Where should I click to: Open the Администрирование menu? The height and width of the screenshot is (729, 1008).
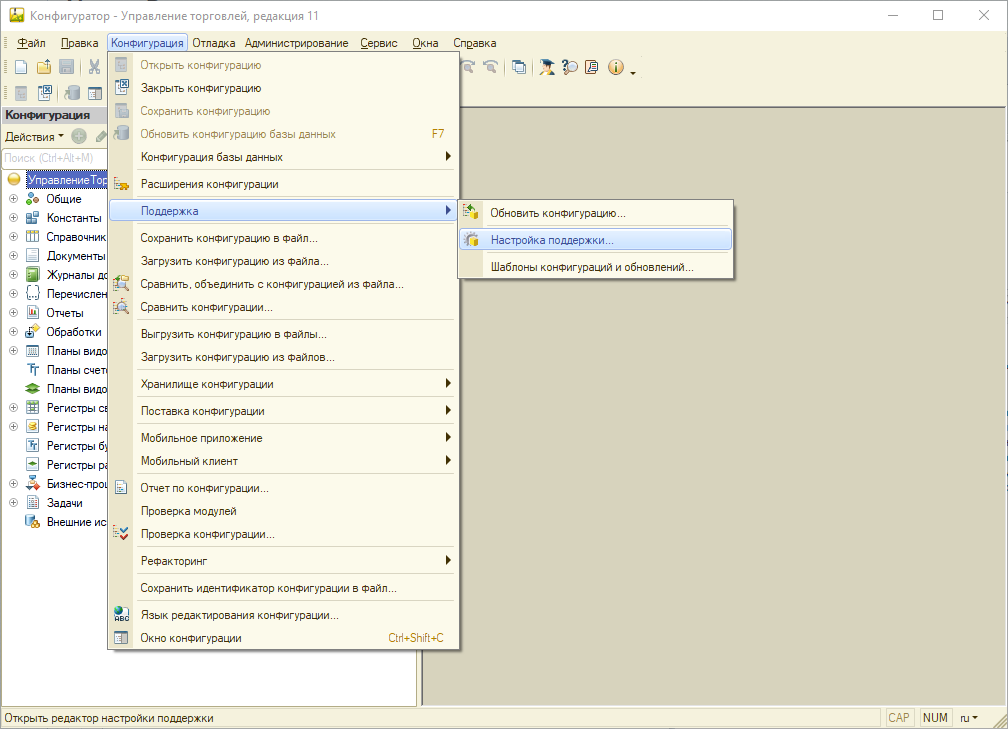pyautogui.click(x=296, y=43)
